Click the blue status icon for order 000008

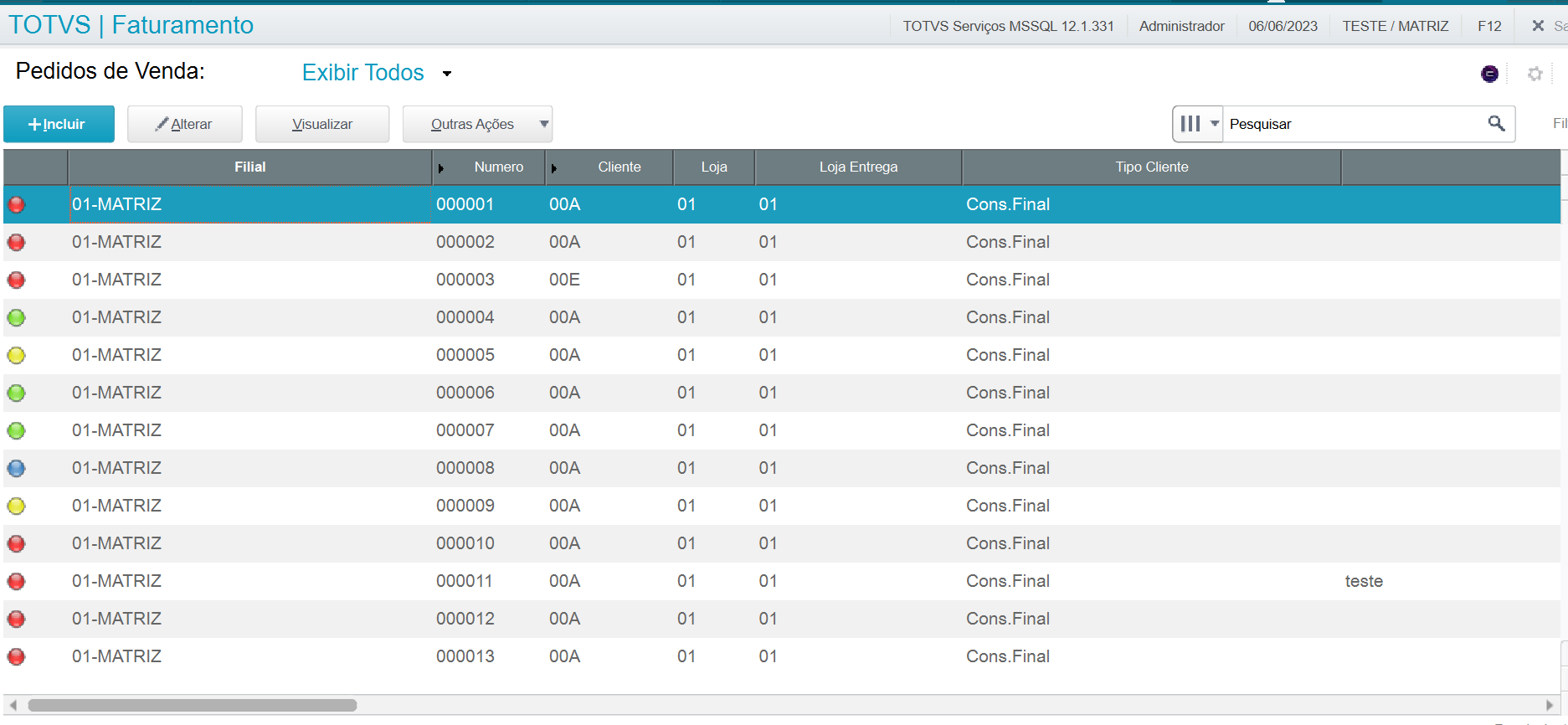(x=16, y=468)
